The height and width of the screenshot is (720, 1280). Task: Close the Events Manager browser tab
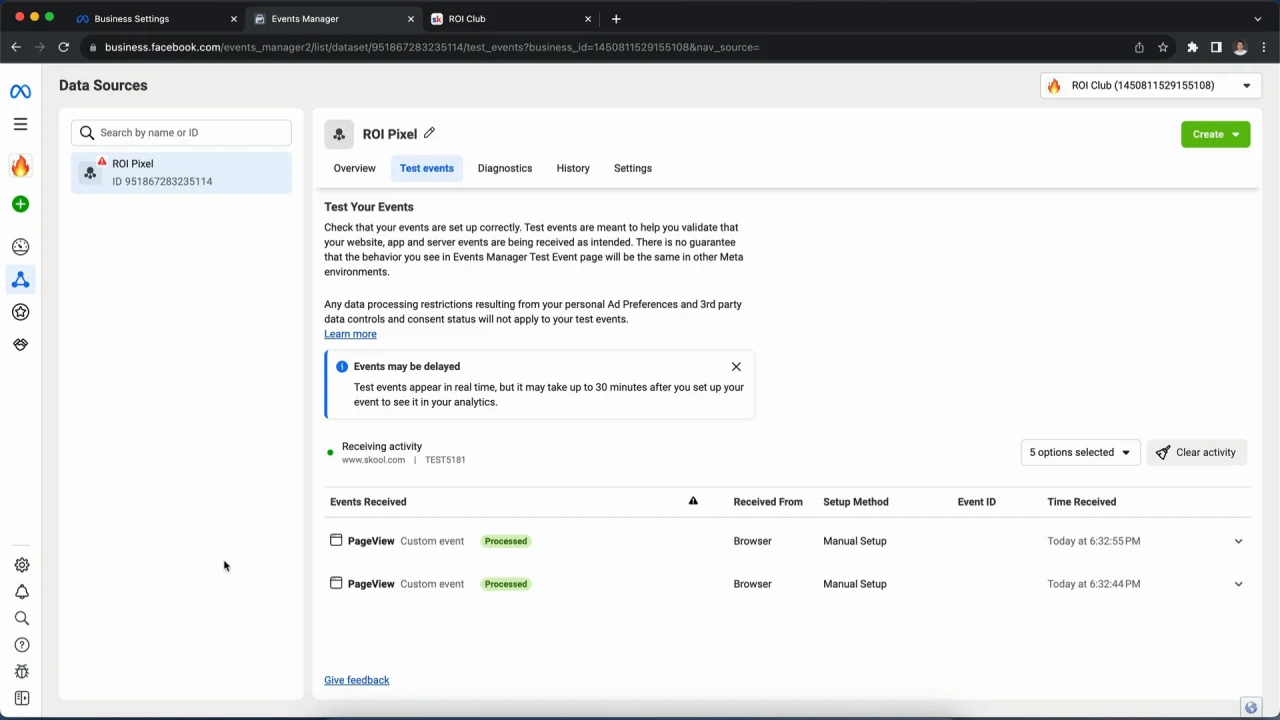pos(411,19)
